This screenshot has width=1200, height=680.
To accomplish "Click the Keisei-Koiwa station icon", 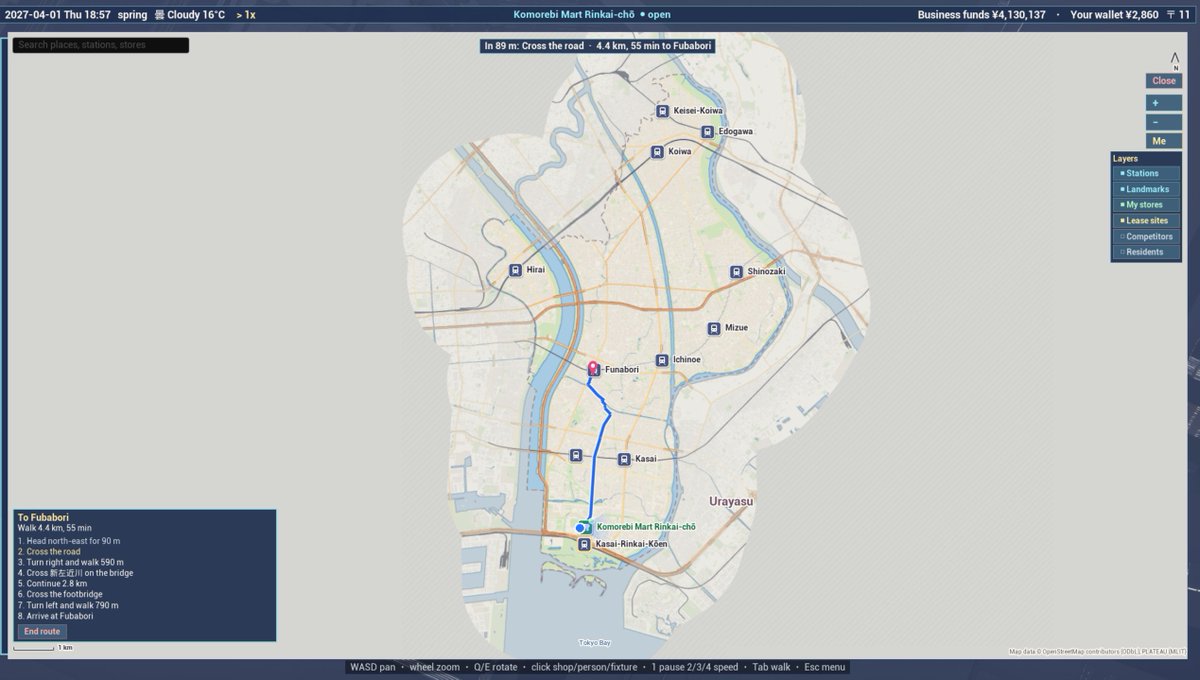I will pos(662,111).
